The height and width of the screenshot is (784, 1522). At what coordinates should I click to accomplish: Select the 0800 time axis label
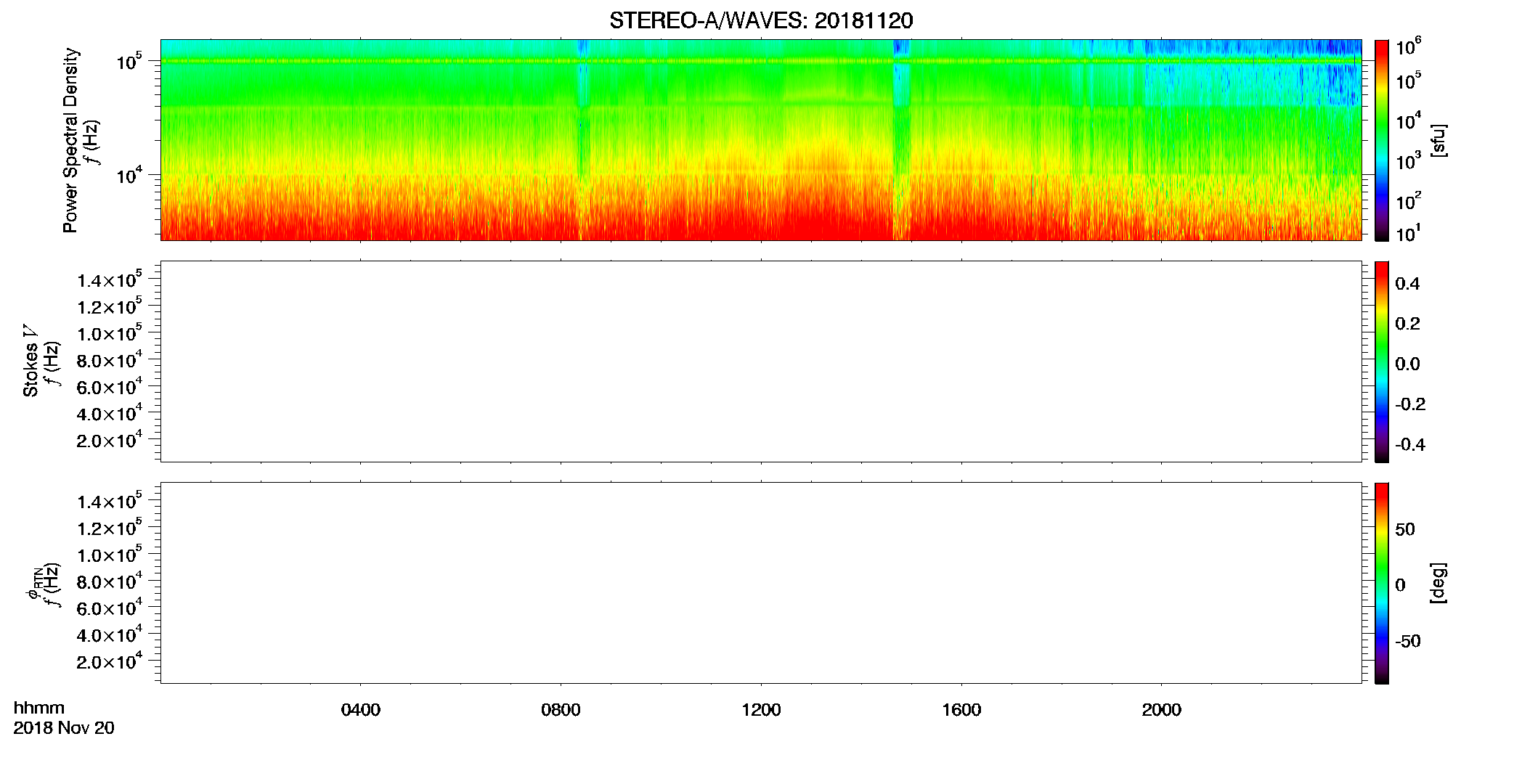tap(561, 710)
